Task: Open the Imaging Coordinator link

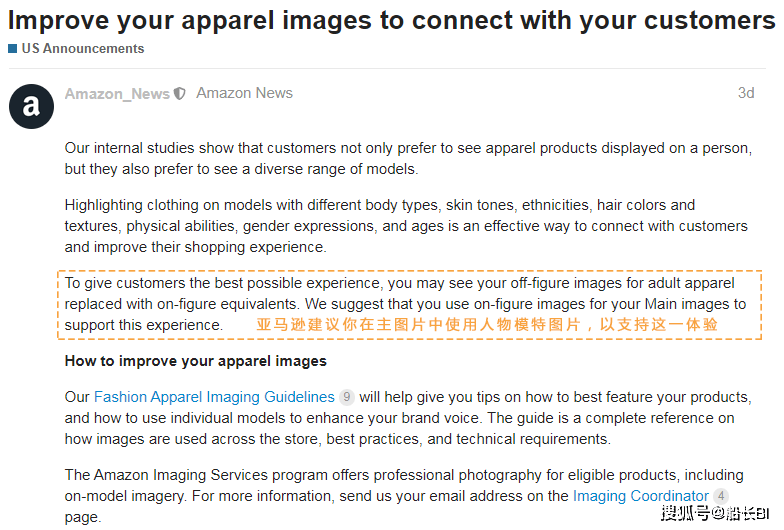Action: (640, 496)
